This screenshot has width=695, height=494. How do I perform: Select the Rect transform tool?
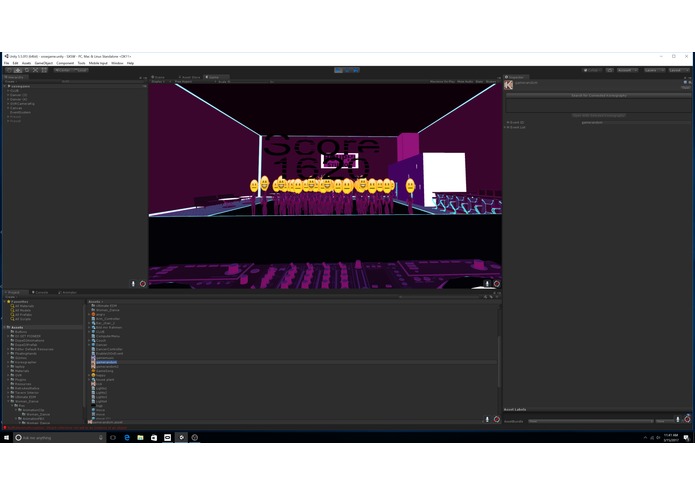(x=44, y=70)
